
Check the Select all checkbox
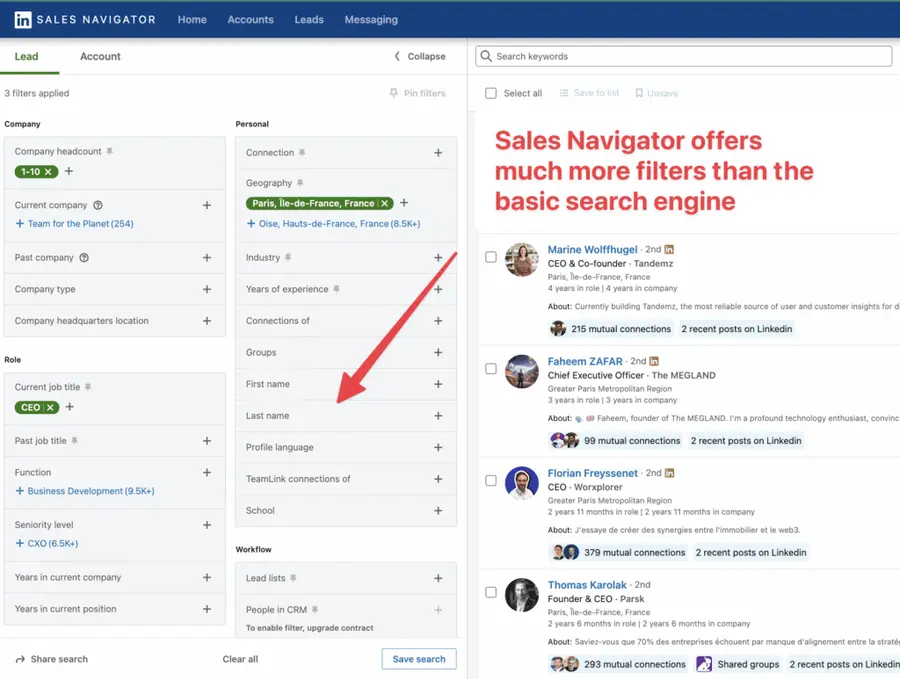pos(489,92)
